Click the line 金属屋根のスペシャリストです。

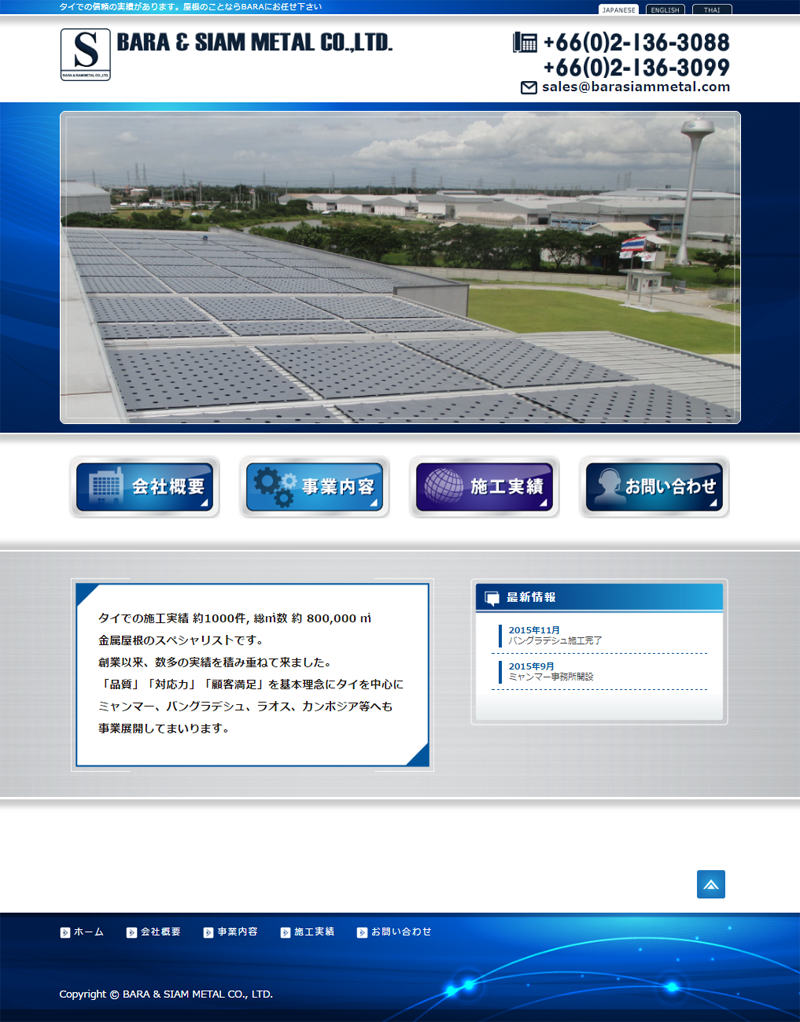tap(181, 640)
